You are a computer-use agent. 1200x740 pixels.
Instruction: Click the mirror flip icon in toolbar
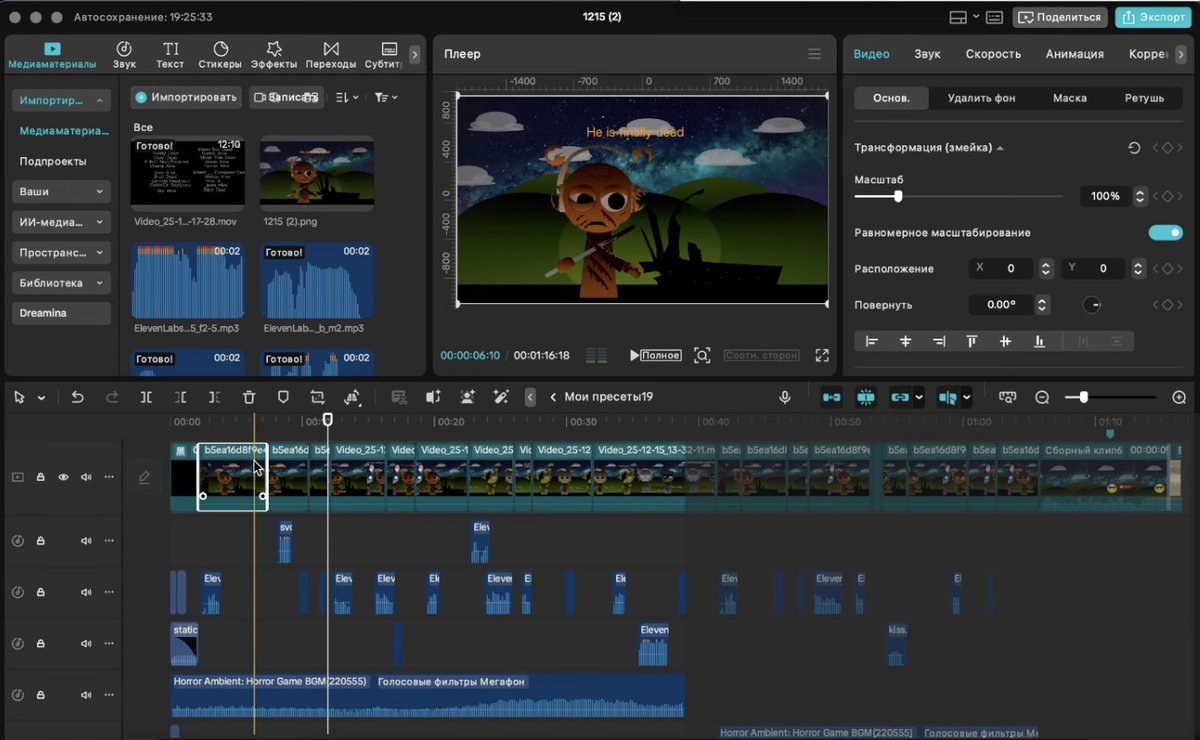pos(351,397)
